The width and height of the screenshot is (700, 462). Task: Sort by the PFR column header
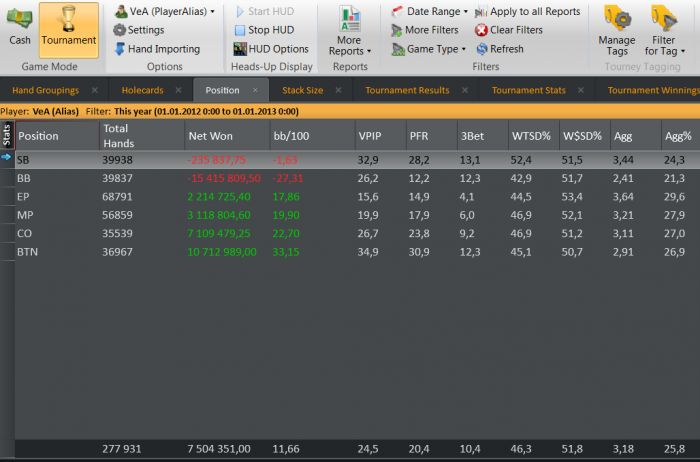coord(431,136)
